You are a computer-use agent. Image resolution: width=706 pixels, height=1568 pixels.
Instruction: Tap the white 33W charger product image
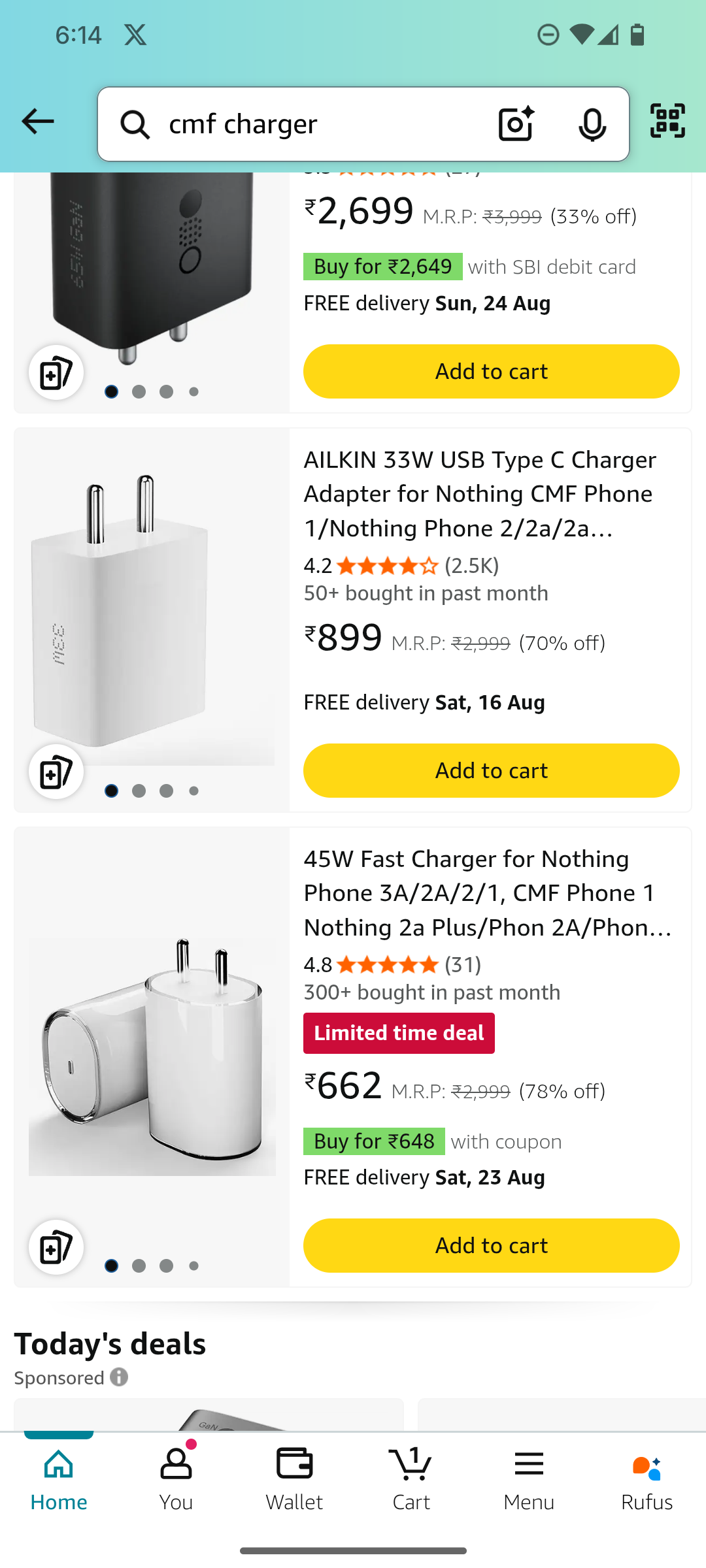point(152,611)
